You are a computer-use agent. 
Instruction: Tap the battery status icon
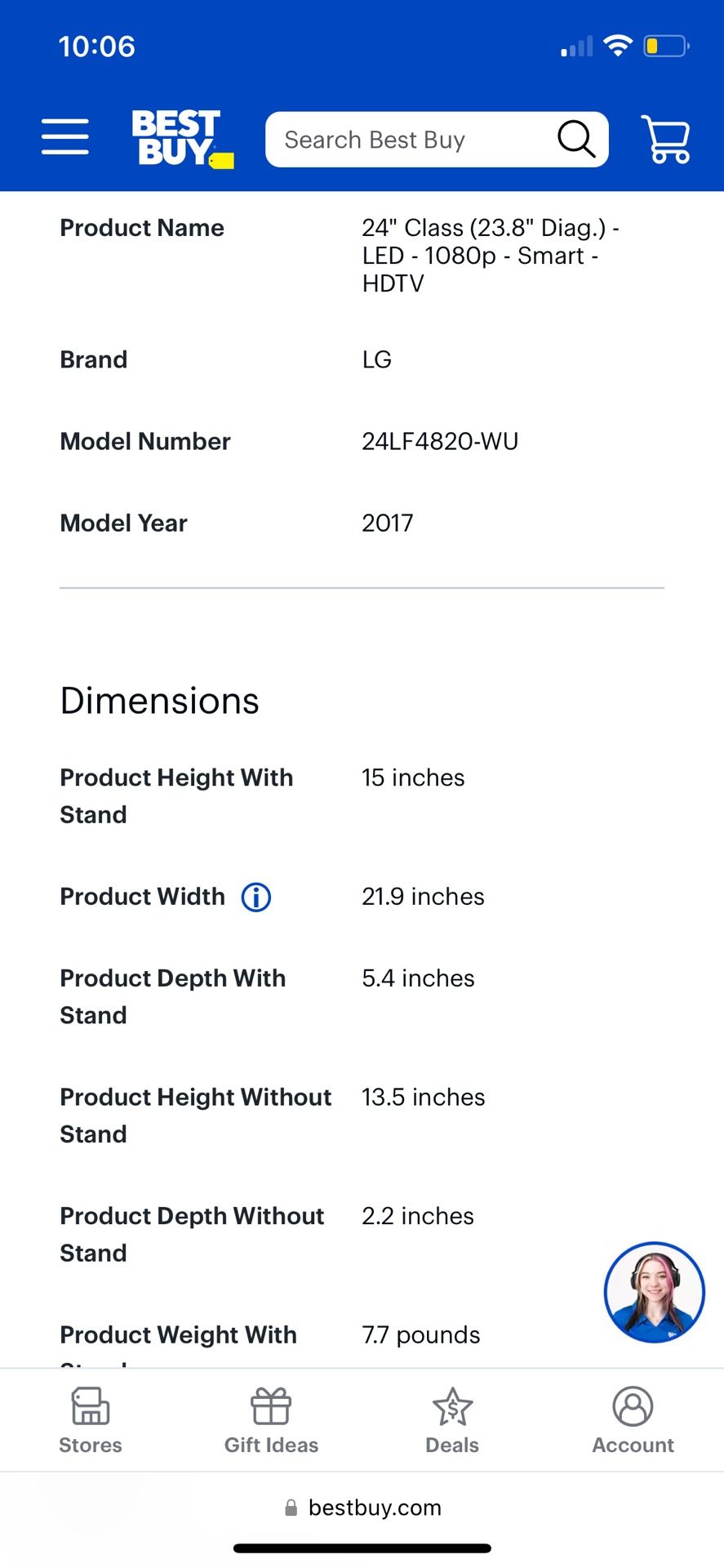[666, 47]
